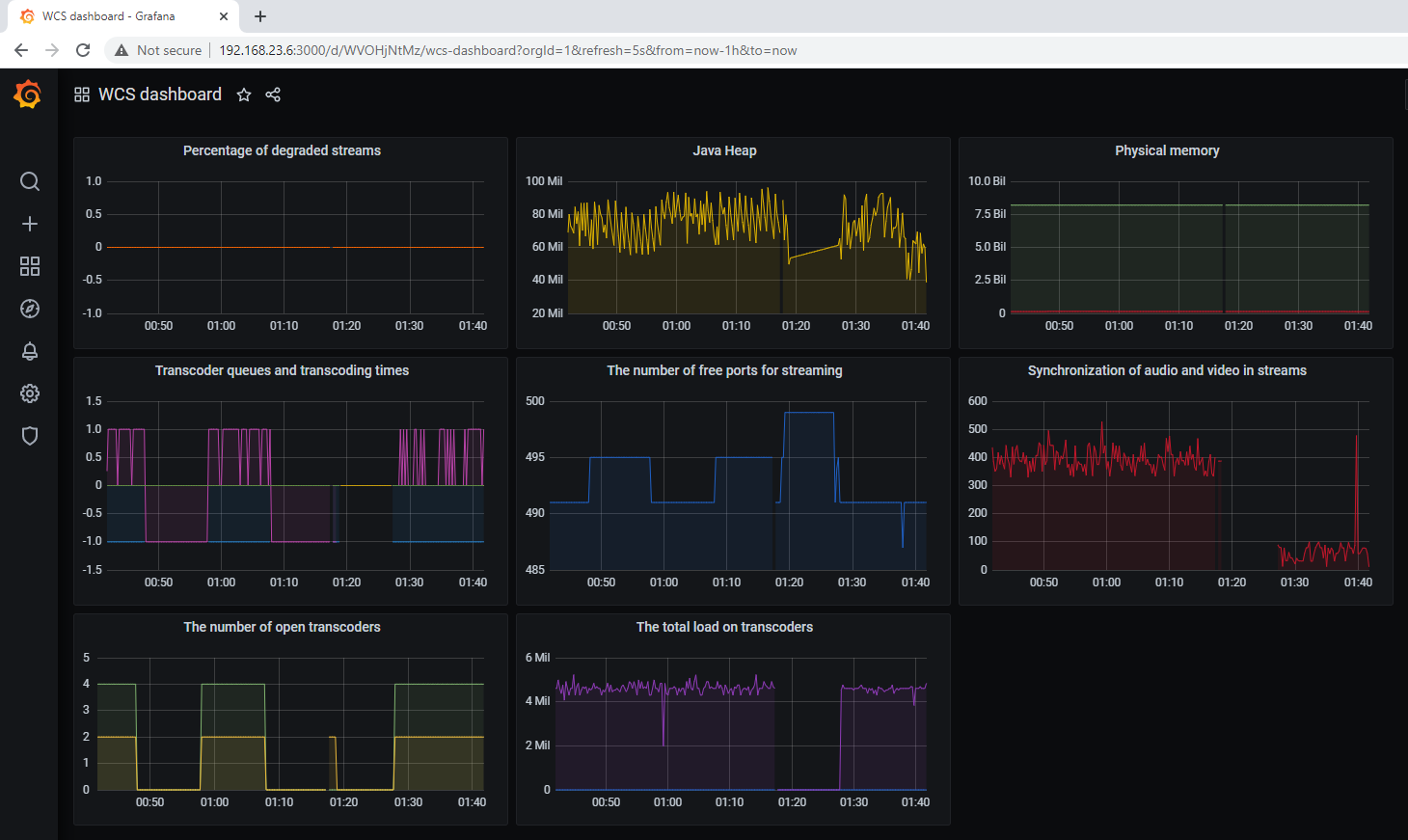
Task: Open the Search icon in the sidebar
Action: (x=29, y=181)
